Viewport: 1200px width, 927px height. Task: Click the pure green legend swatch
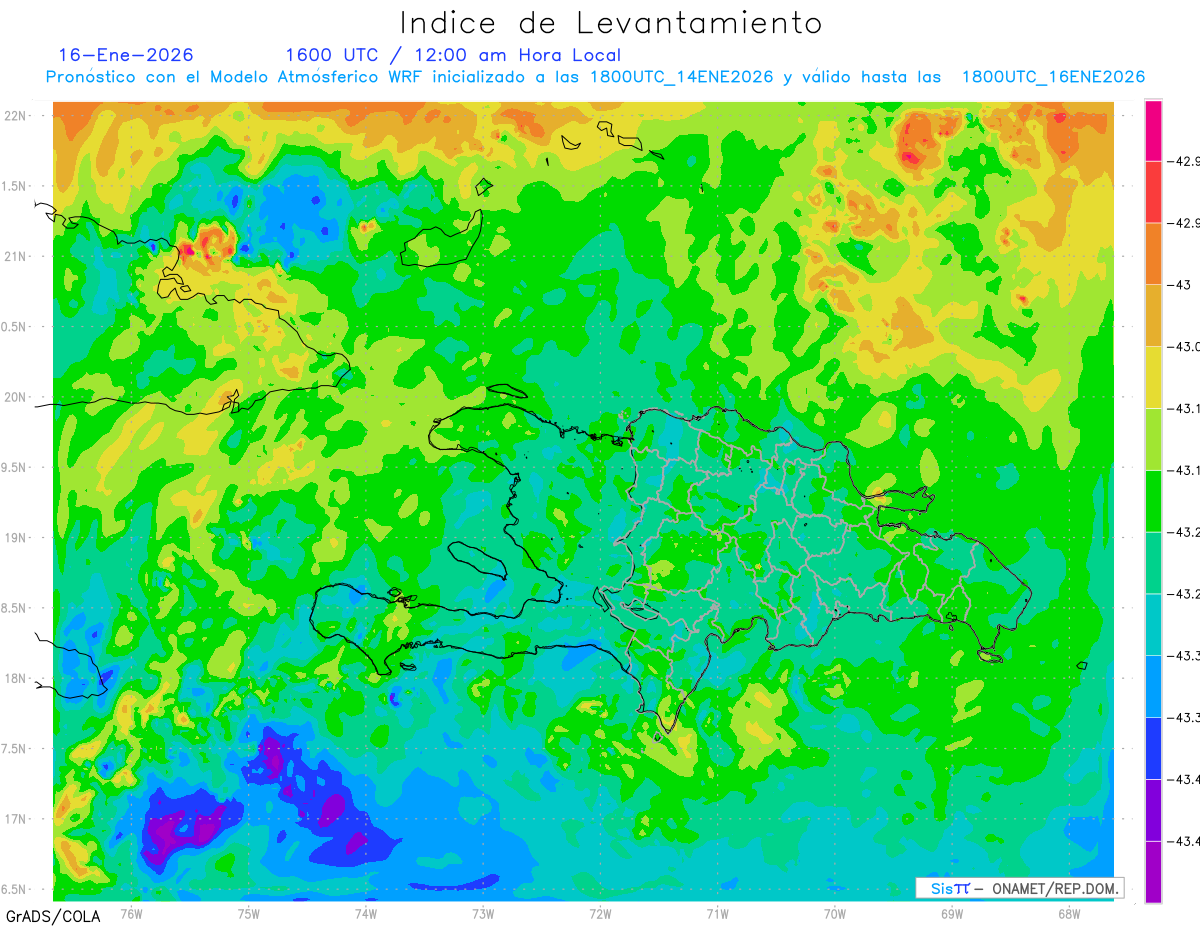coord(1153,501)
